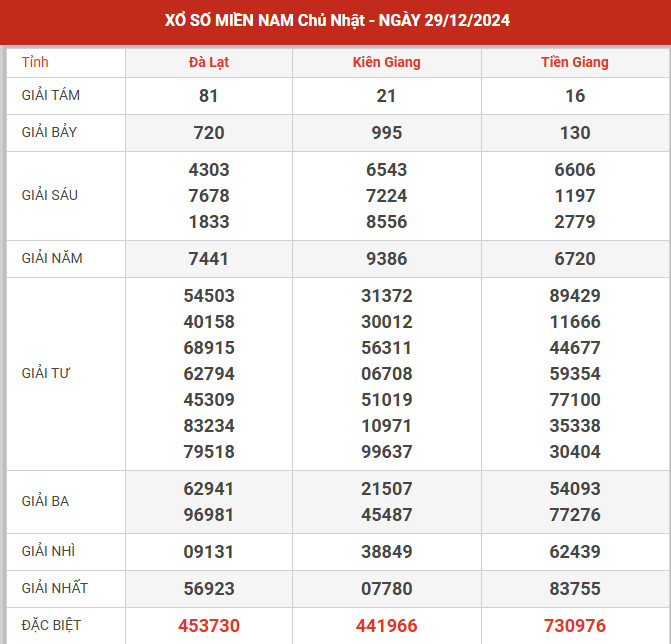Select the GIẢI SÁU row label
Screen dimensions: 671x644
[49, 195]
